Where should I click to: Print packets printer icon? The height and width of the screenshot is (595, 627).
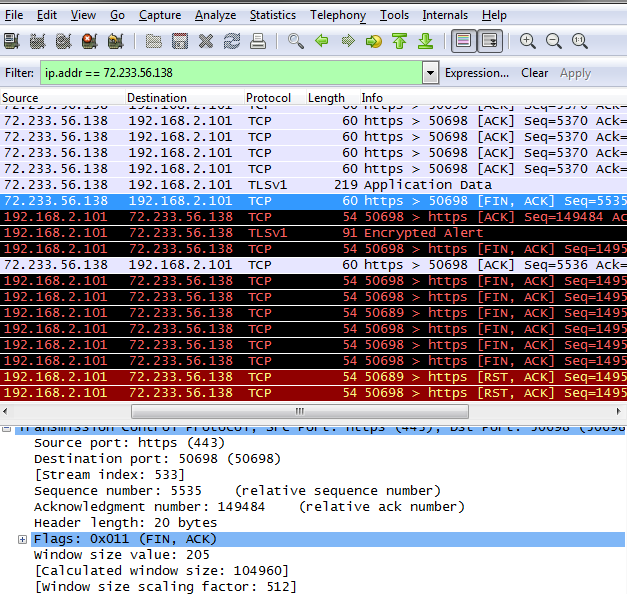pyautogui.click(x=258, y=41)
